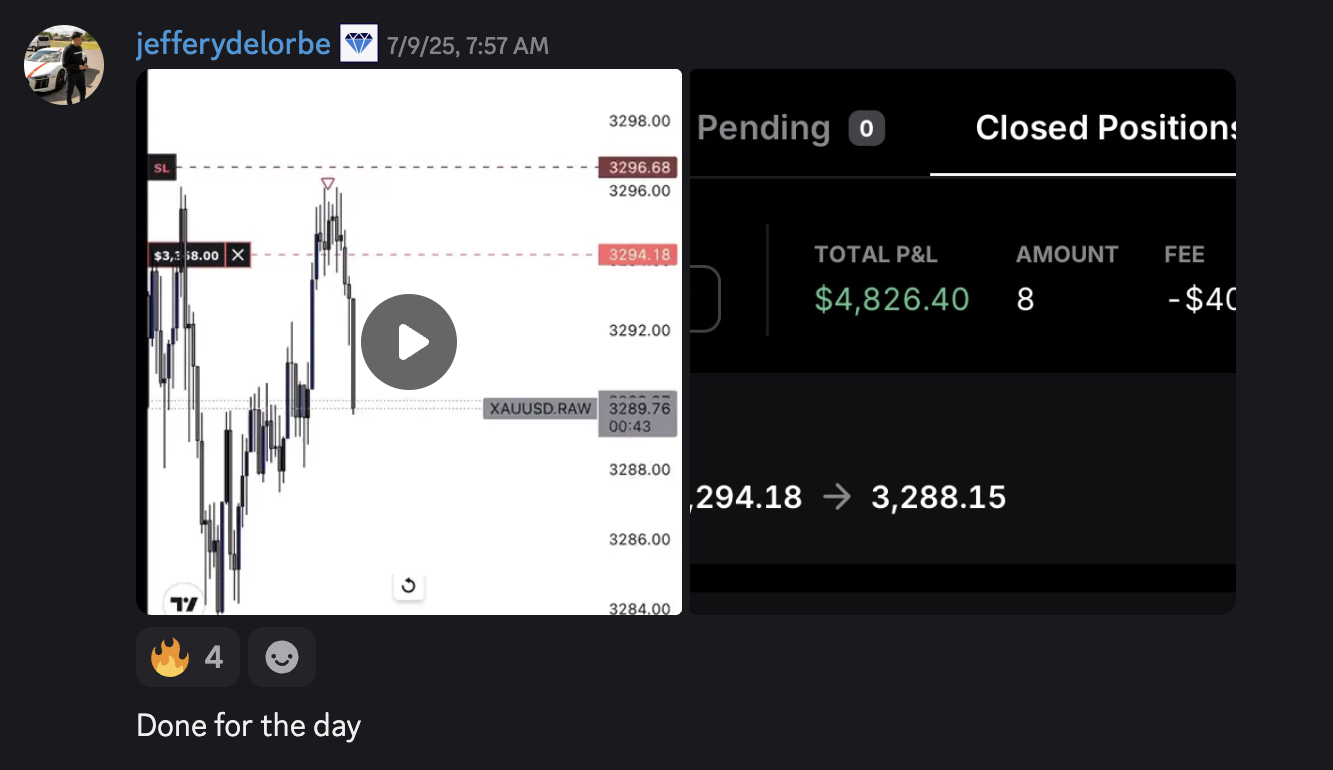
Task: Click the diamond badge beside the username
Action: (x=359, y=45)
